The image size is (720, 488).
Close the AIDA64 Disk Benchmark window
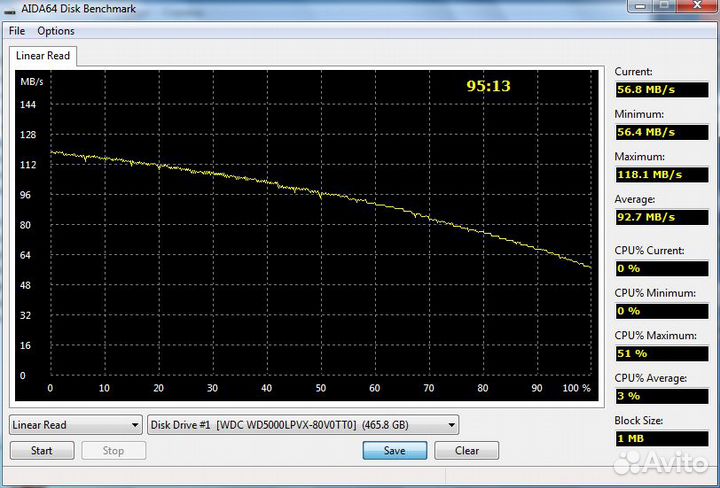tap(697, 6)
